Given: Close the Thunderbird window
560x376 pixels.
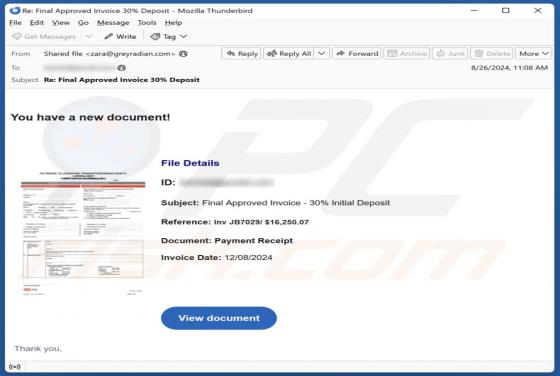Looking at the screenshot, I should tap(538, 10).
